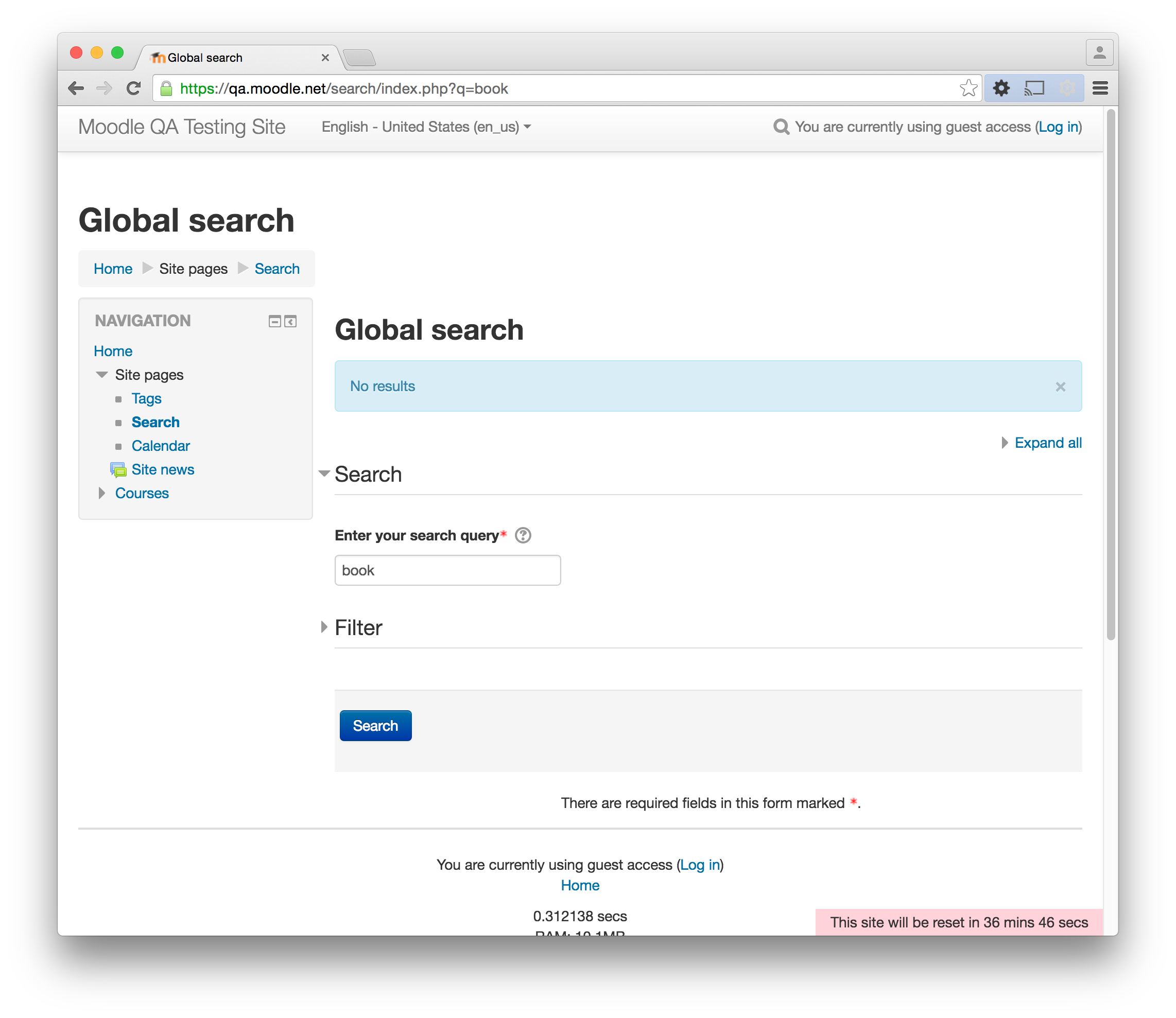Open Tags in Navigation
The width and height of the screenshot is (1176, 1018).
[x=147, y=399]
